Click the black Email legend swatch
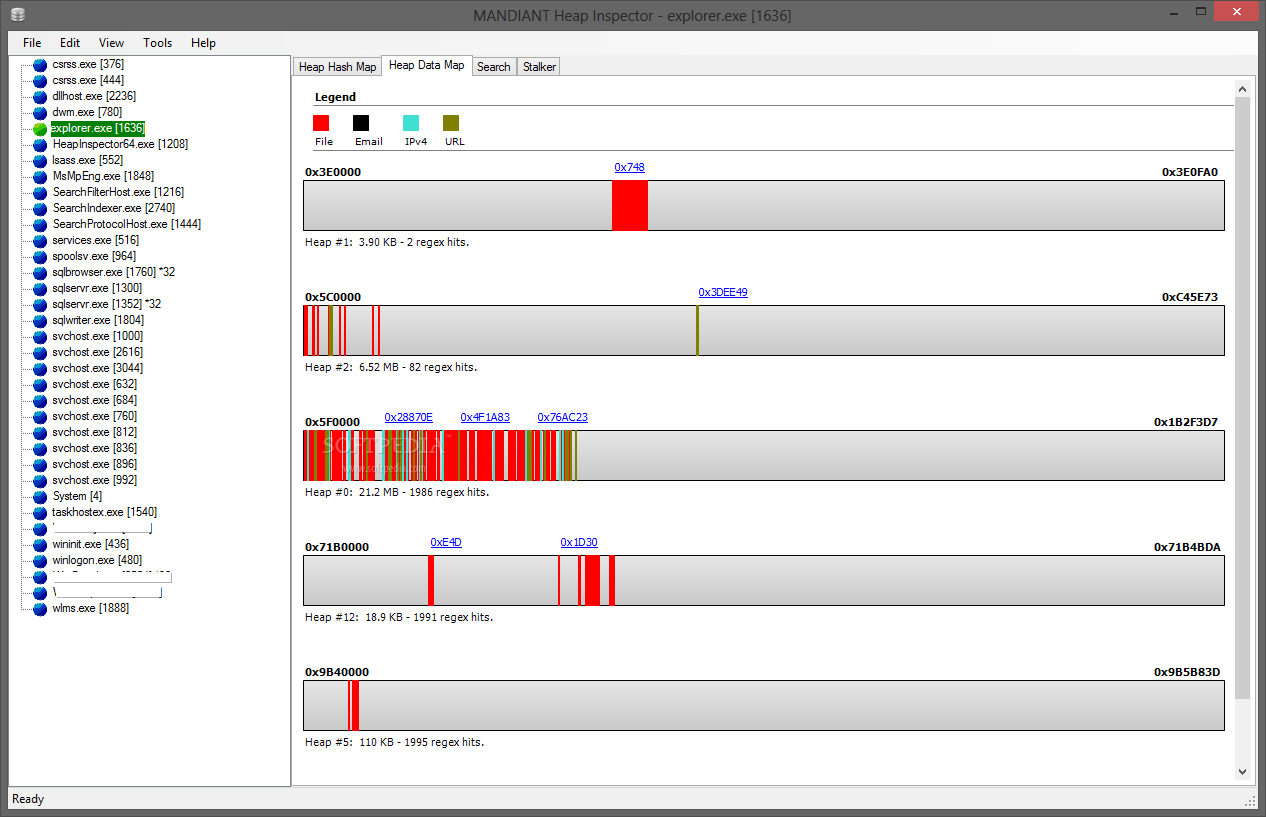The height and width of the screenshot is (817, 1266). point(361,123)
